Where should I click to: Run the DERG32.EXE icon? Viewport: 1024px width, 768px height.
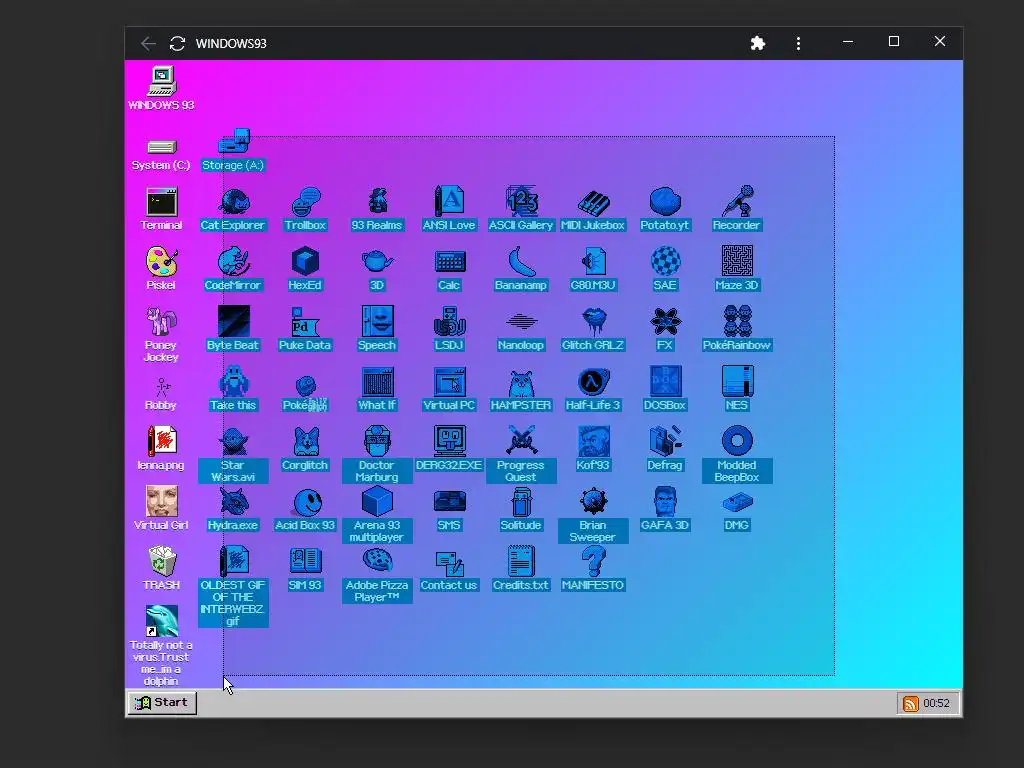coord(449,441)
